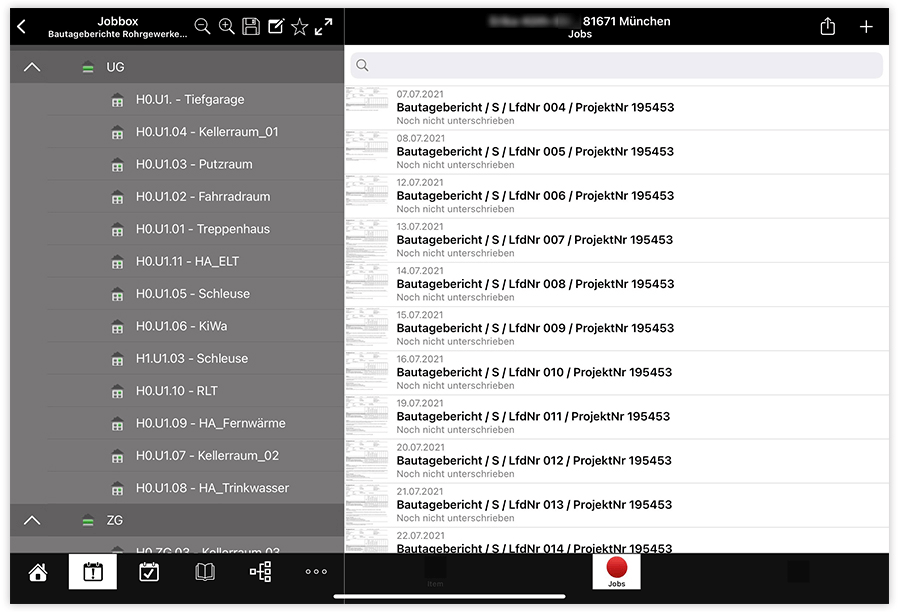Screen dimensions: 900x612
Task: Open the three-dot more options menu
Action: pyautogui.click(x=316, y=572)
